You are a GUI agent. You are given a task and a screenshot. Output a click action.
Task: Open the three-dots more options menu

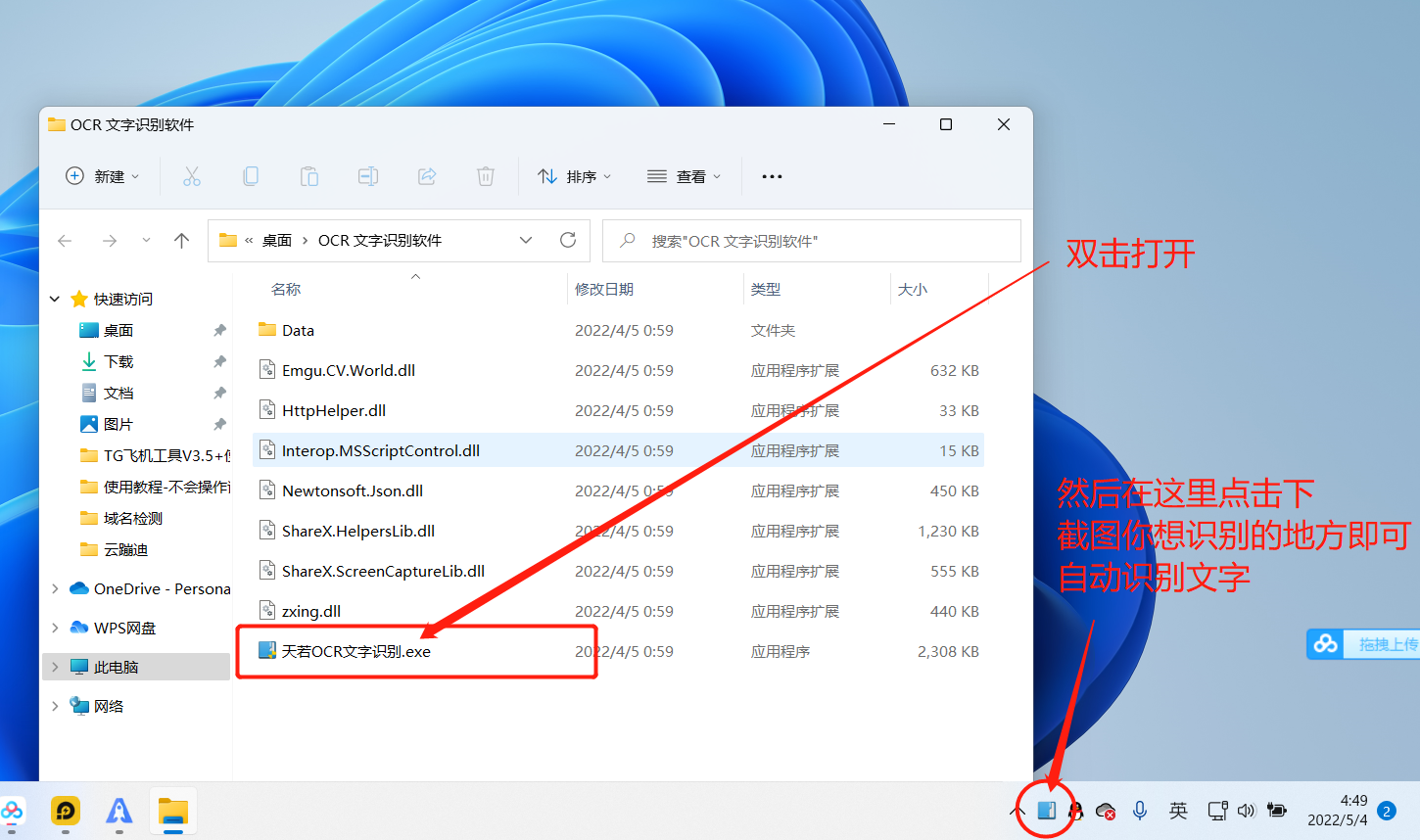pyautogui.click(x=772, y=176)
